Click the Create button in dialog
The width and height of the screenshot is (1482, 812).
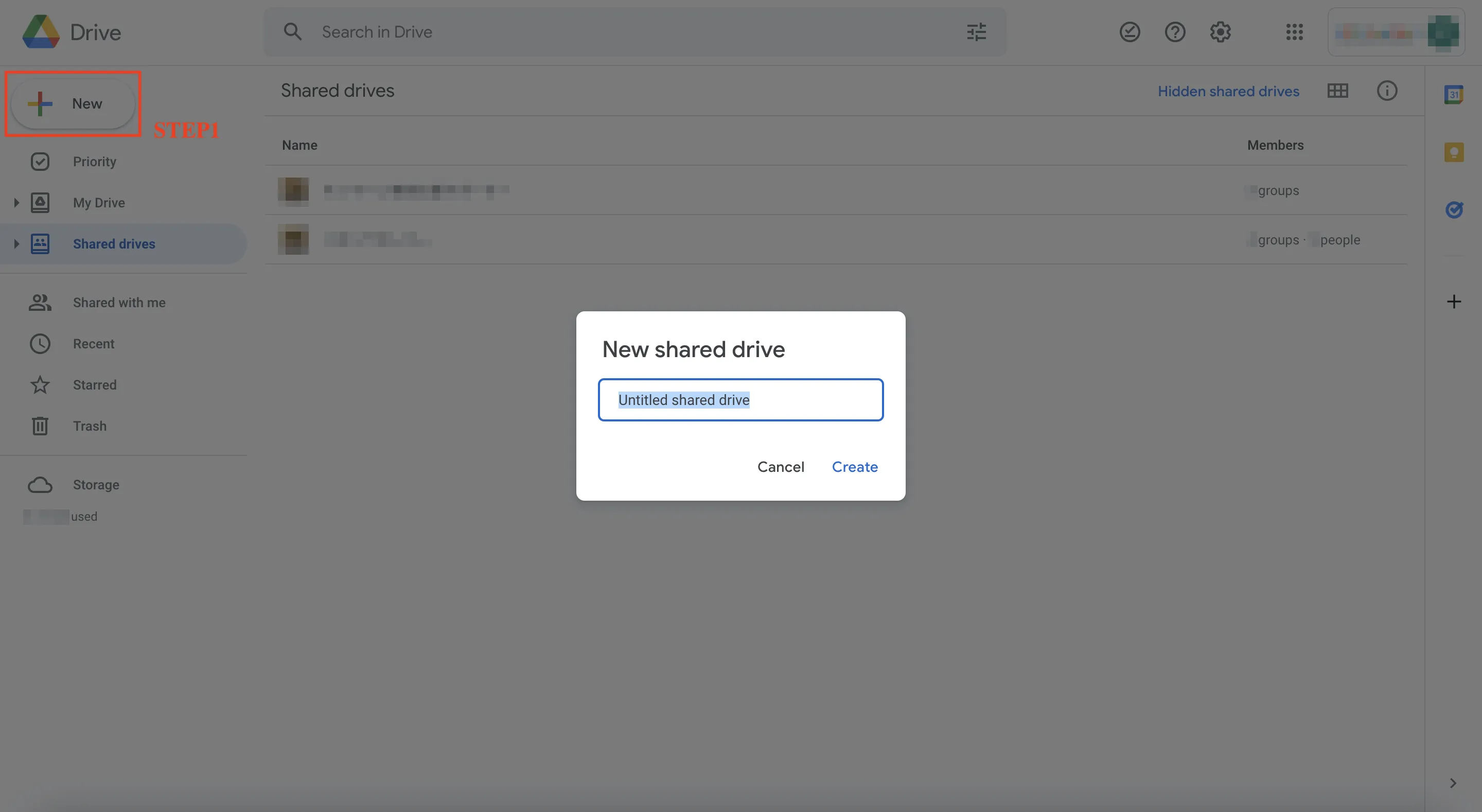coord(854,467)
